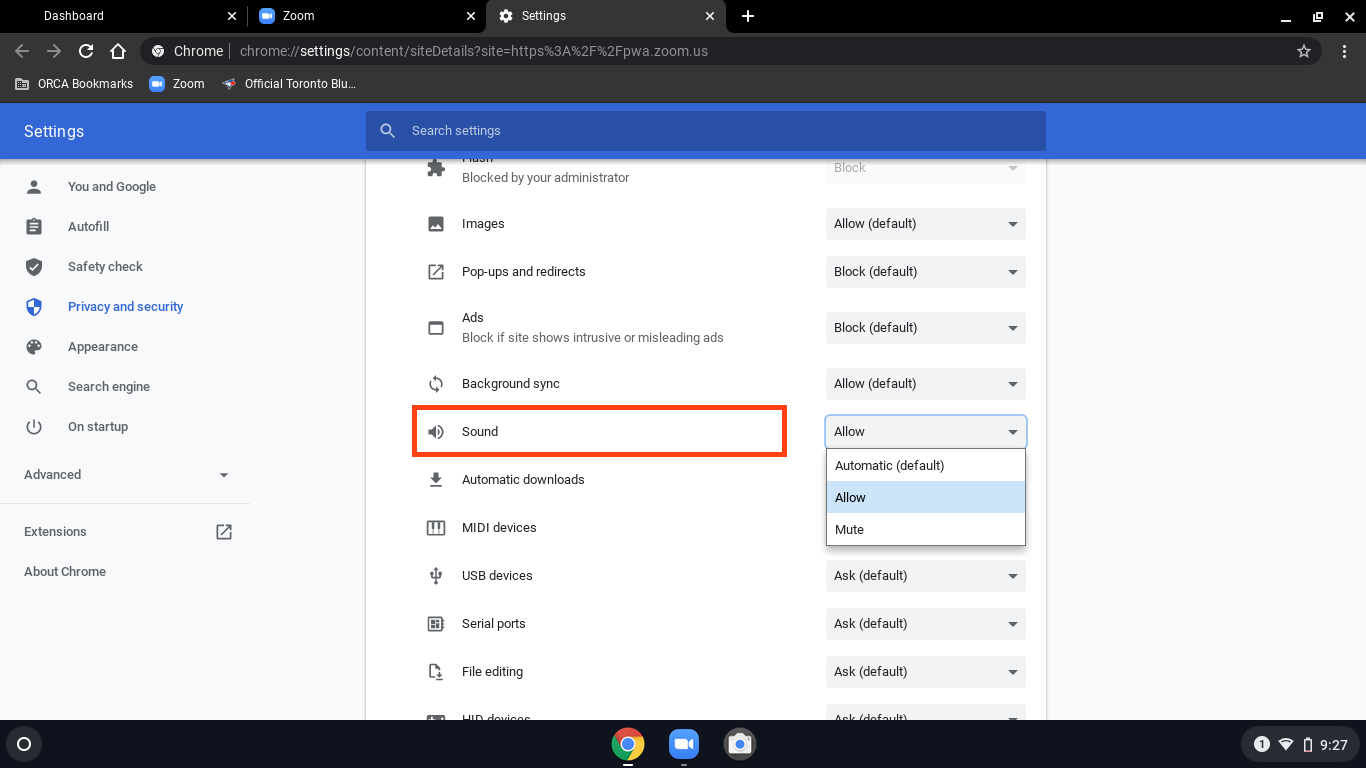The width and height of the screenshot is (1366, 768).
Task: Reload the Settings page
Action: point(86,51)
